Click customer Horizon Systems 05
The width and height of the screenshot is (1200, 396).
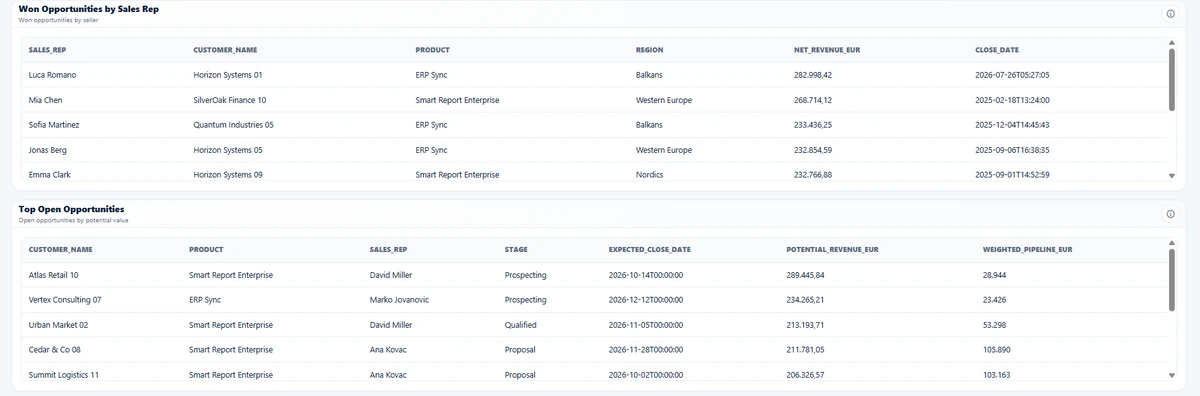(x=228, y=150)
